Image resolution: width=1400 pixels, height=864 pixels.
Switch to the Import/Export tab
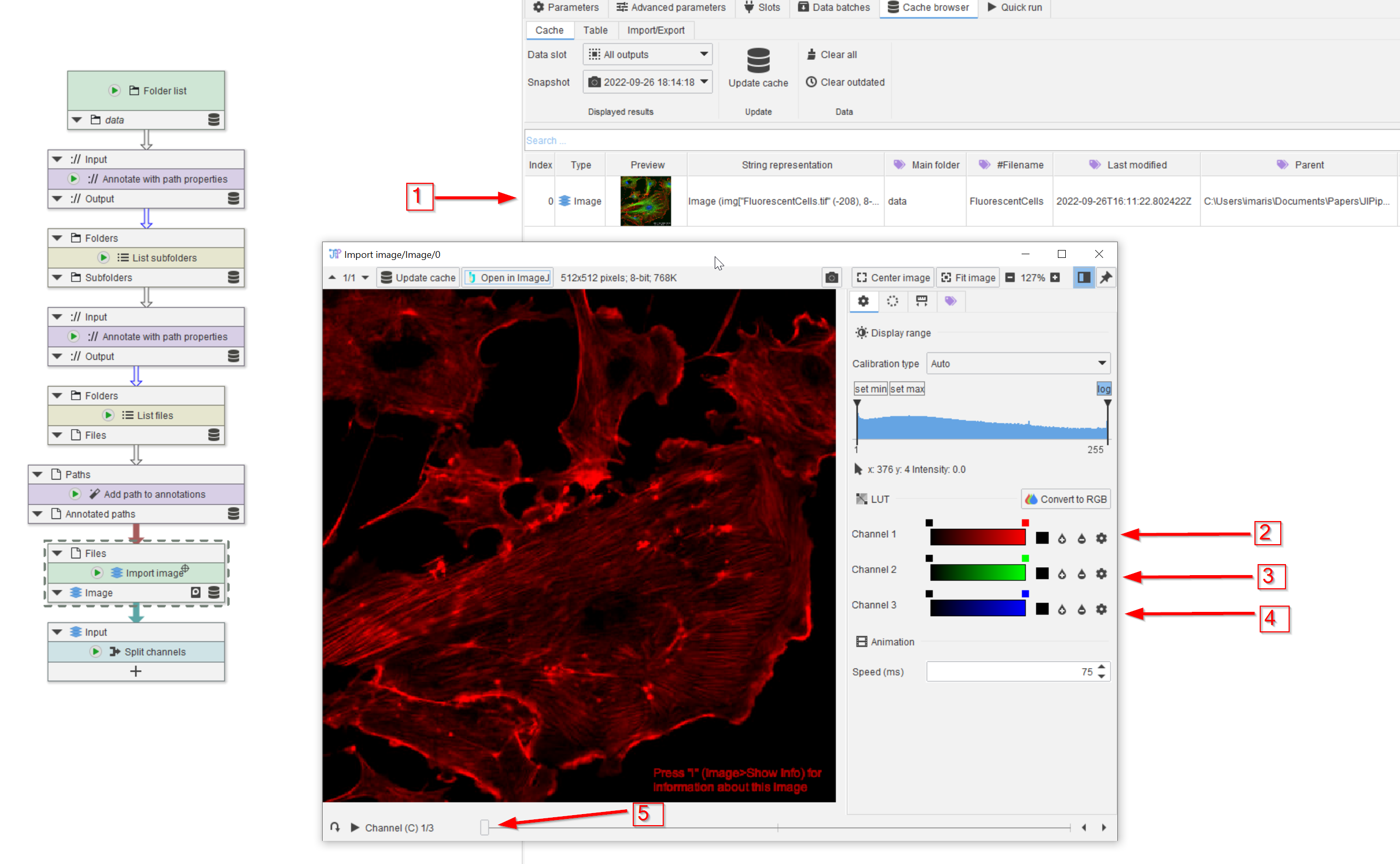click(x=655, y=30)
